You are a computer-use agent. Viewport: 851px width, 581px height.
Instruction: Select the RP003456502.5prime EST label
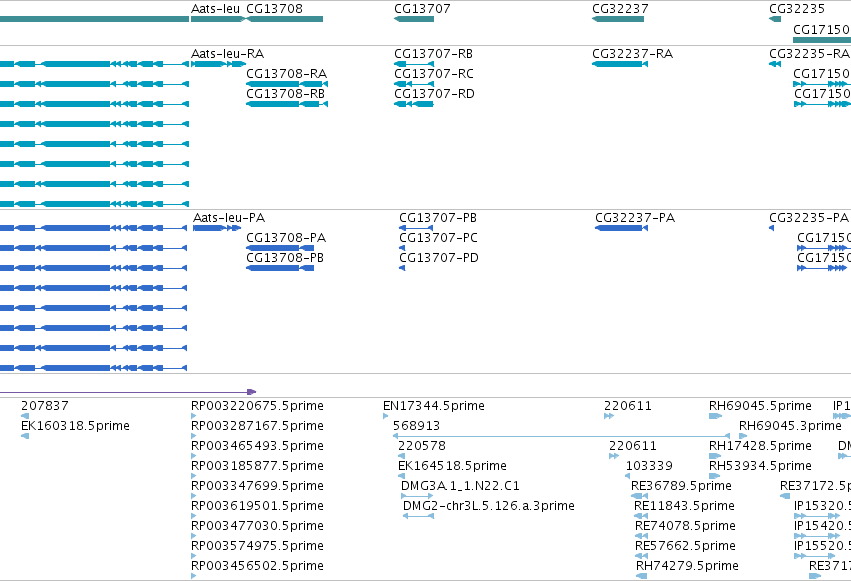(x=257, y=566)
